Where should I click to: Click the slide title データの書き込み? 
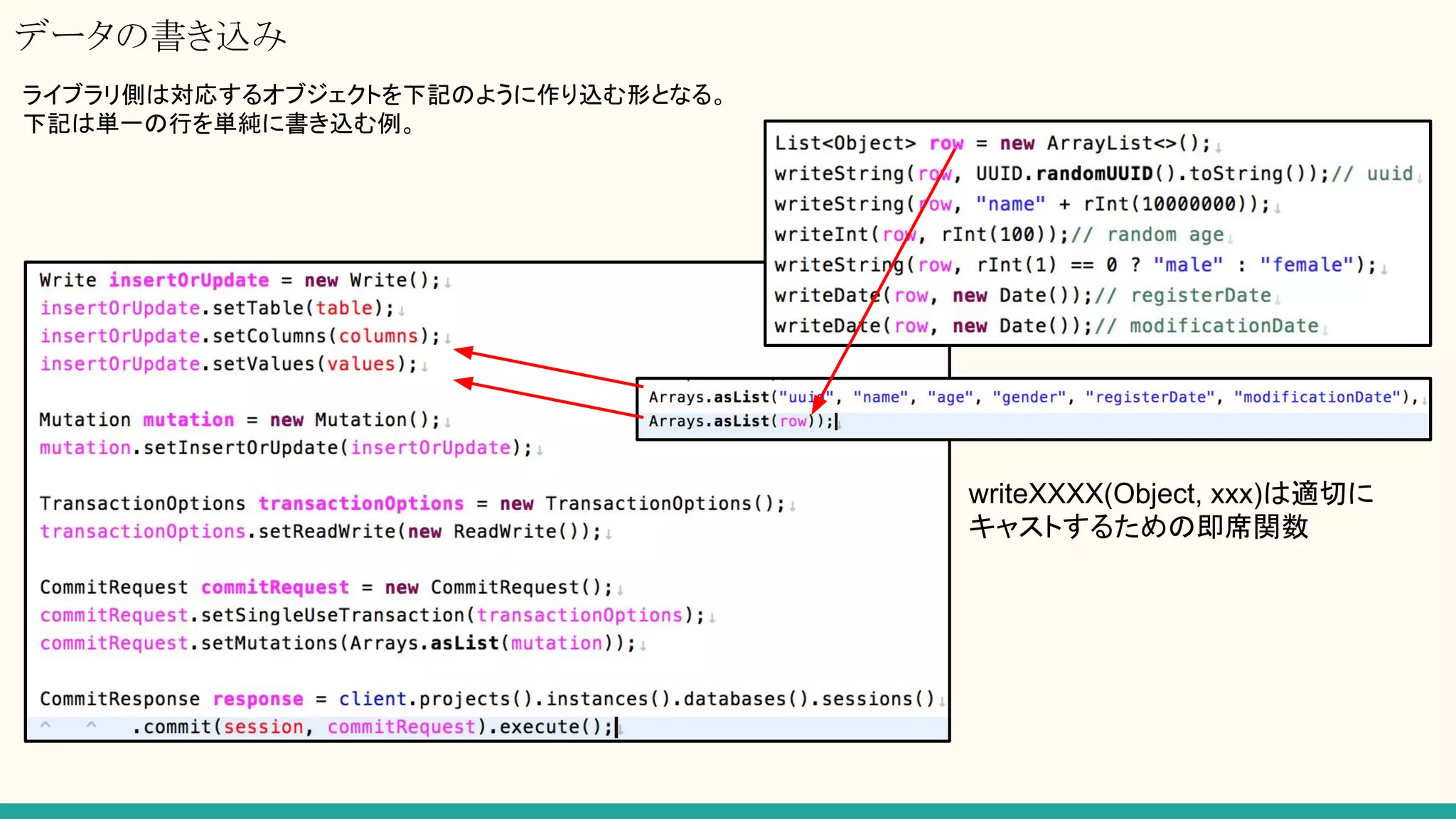coord(150,36)
